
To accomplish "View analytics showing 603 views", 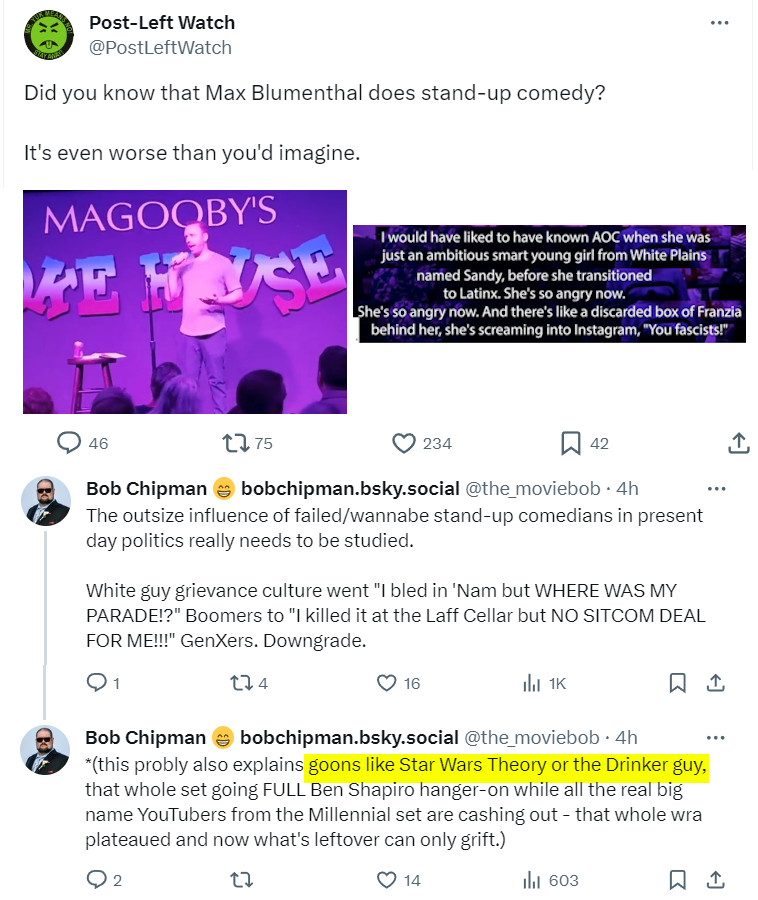I will 551,880.
